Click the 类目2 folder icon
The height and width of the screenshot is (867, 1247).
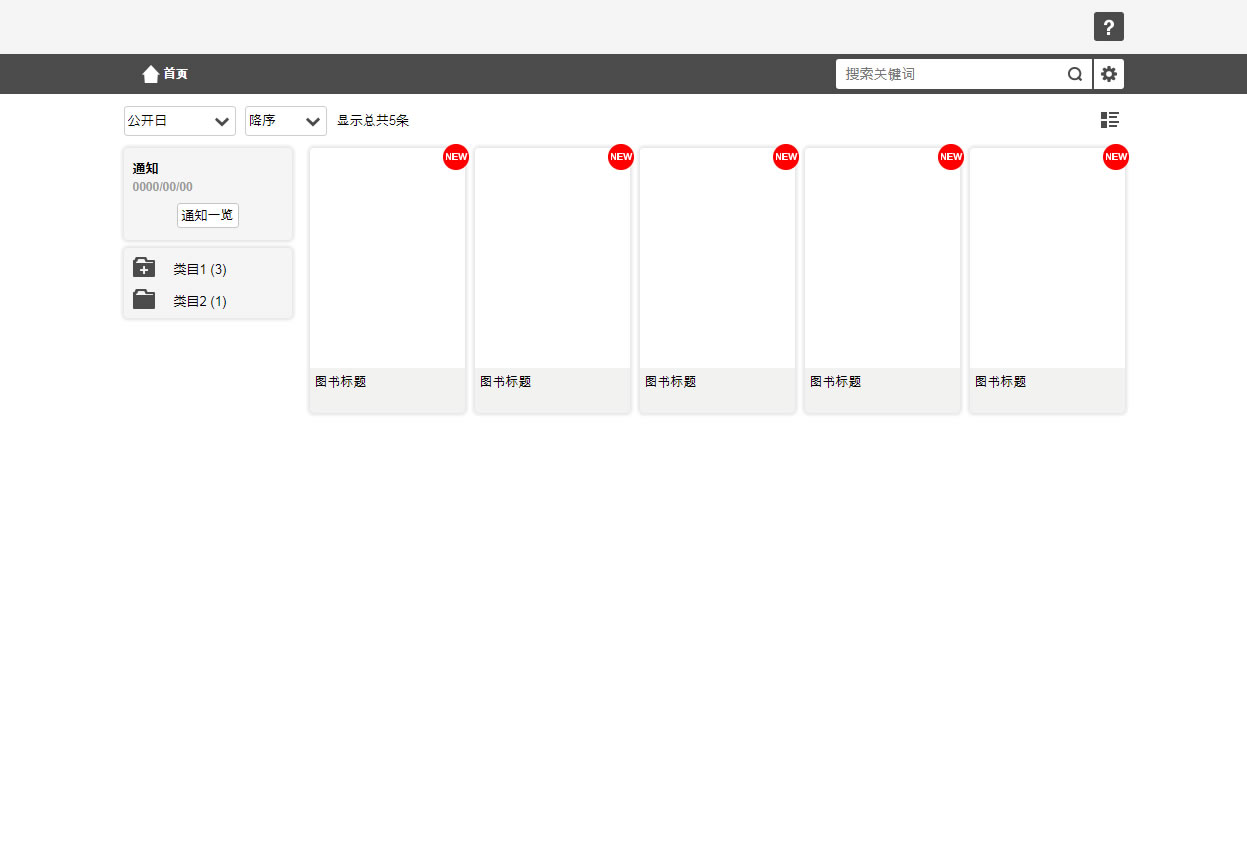[144, 300]
